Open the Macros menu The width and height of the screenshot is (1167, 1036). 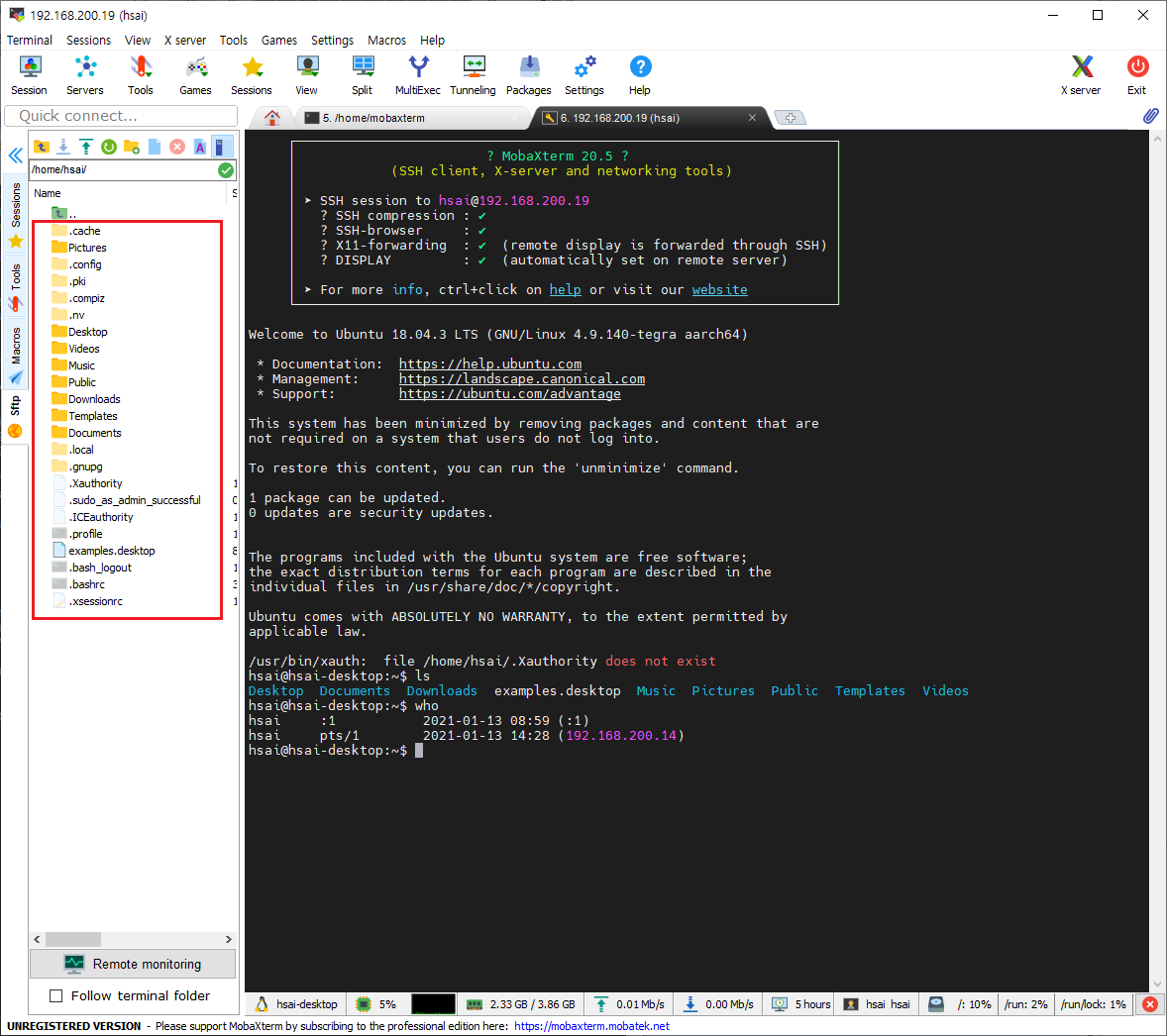coord(386,41)
